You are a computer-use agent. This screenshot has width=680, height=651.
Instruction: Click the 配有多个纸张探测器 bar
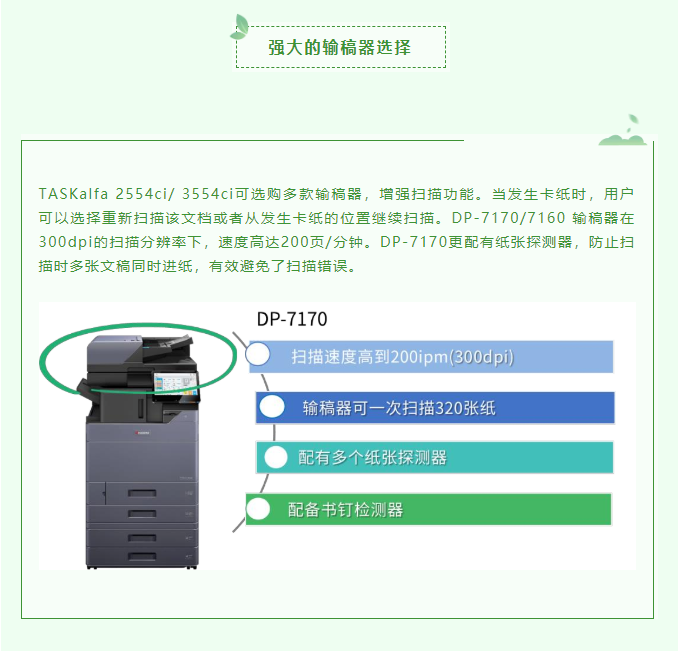[x=435, y=457]
